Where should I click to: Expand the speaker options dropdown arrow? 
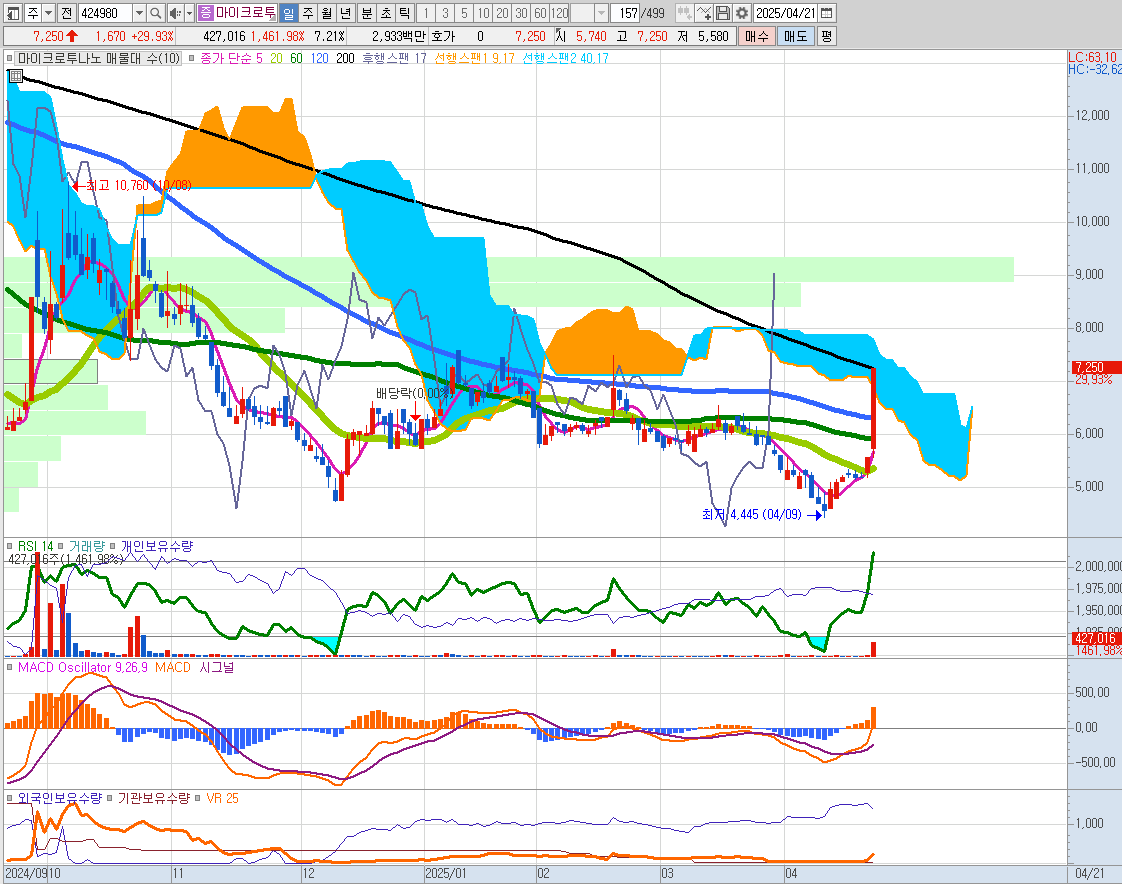pos(190,13)
